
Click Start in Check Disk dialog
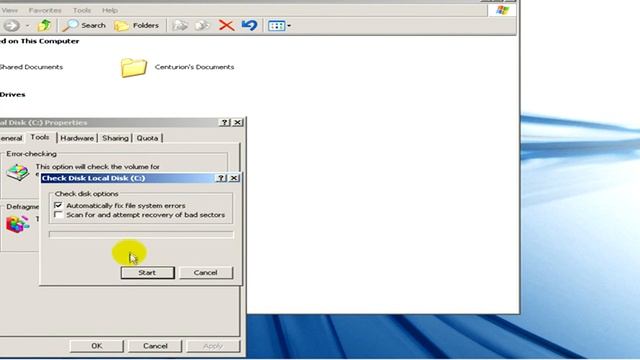pyautogui.click(x=147, y=273)
